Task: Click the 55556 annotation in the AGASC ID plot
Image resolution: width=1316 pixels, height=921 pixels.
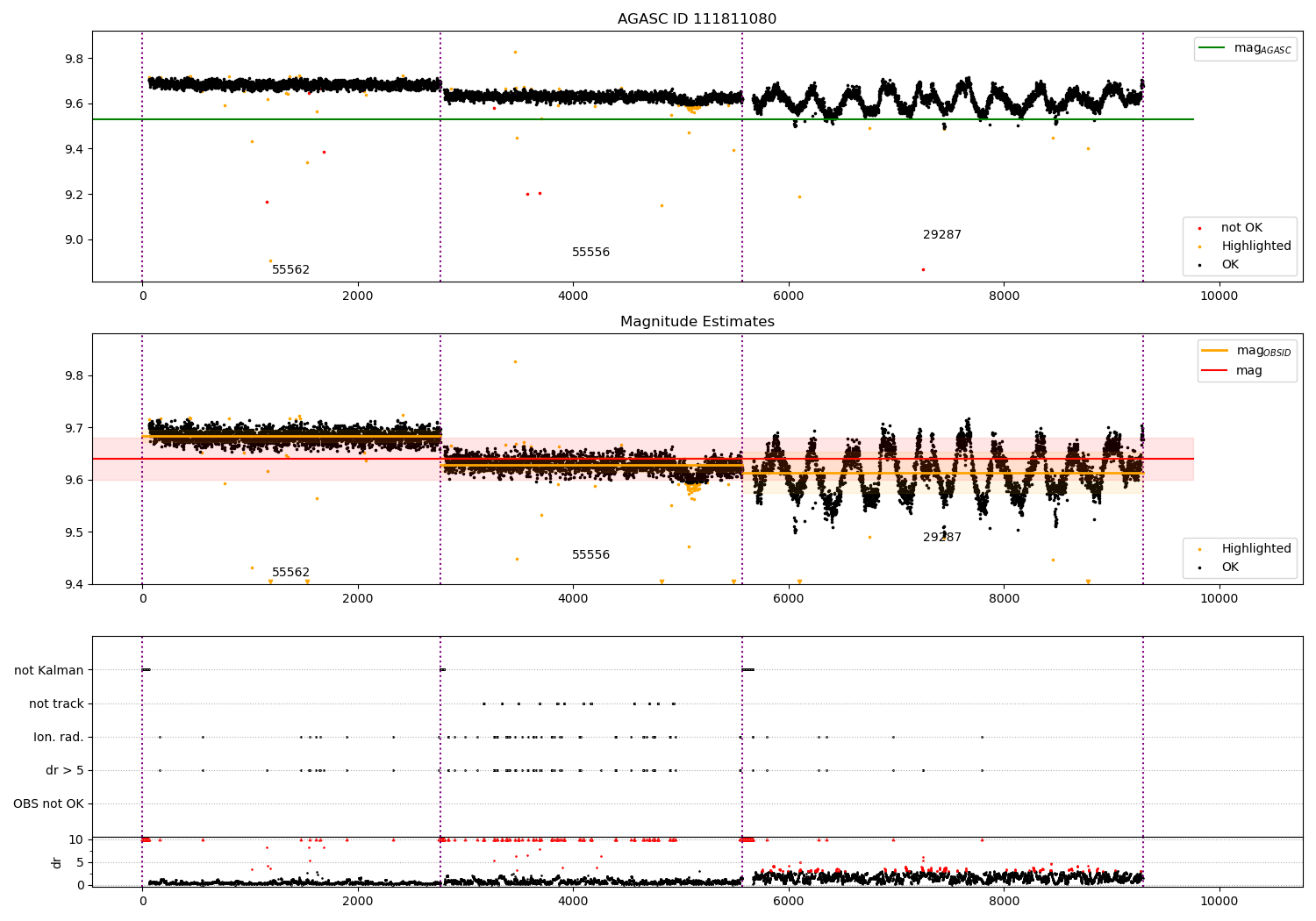Action: click(590, 253)
